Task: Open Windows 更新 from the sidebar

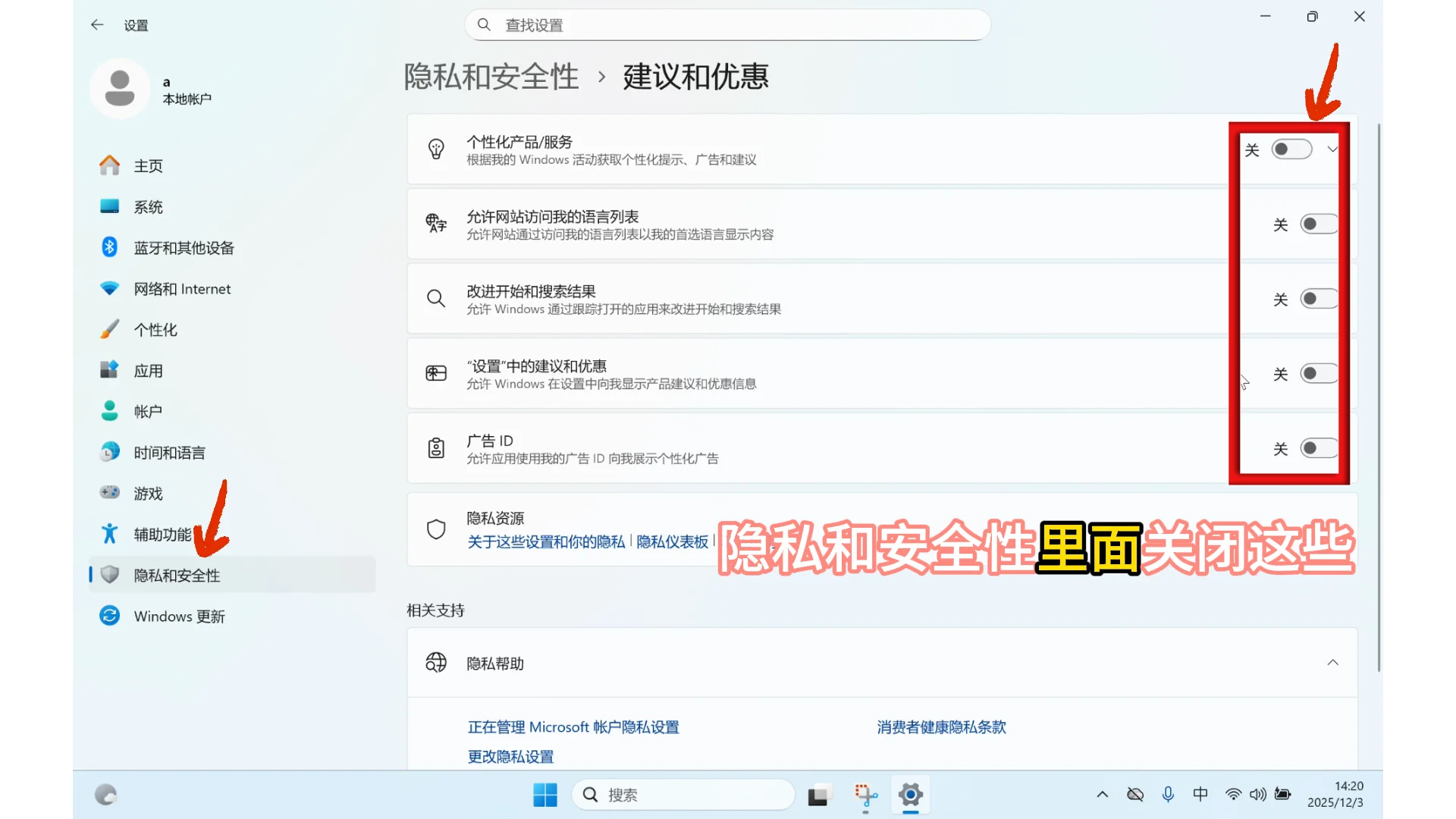Action: pyautogui.click(x=179, y=616)
